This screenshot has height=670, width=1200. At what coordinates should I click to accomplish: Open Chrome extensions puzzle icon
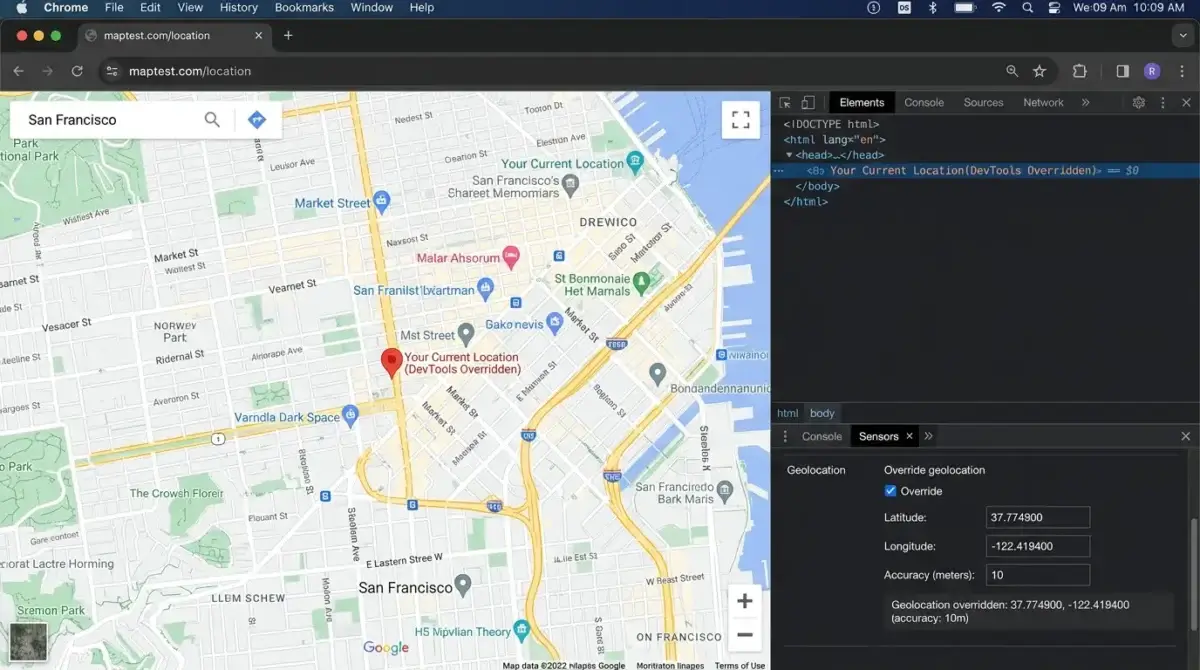pyautogui.click(x=1079, y=71)
